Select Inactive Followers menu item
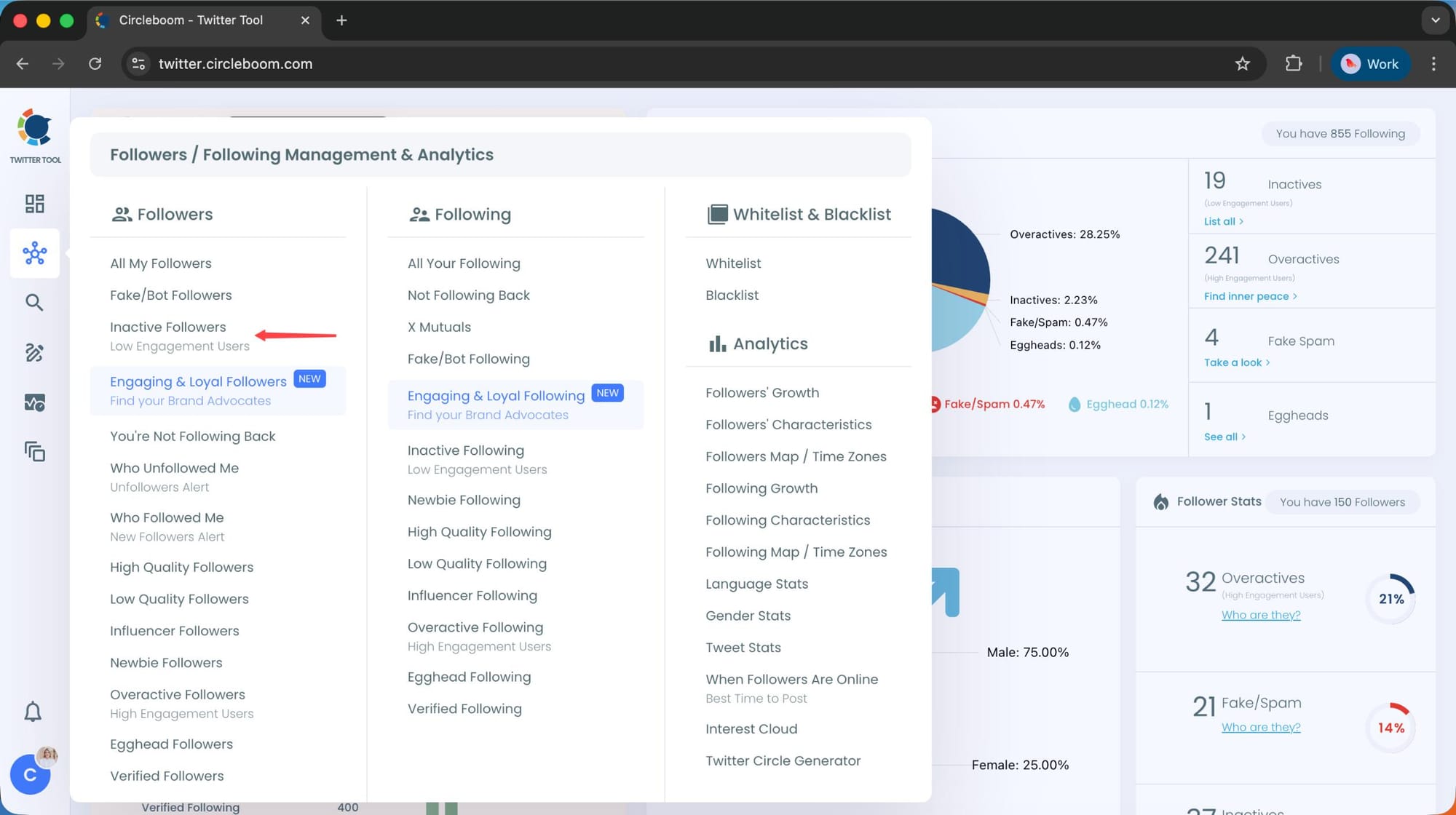 coord(168,327)
